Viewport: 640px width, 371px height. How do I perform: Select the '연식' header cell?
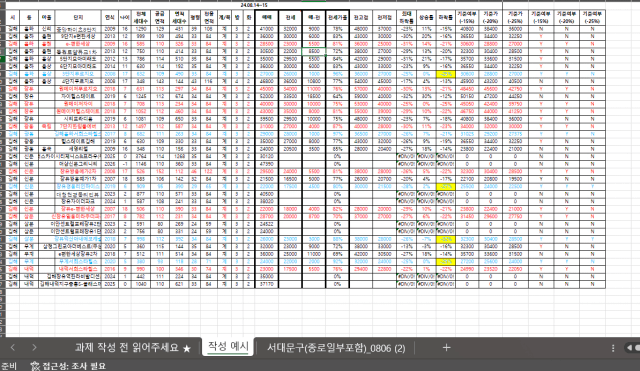click(x=110, y=18)
